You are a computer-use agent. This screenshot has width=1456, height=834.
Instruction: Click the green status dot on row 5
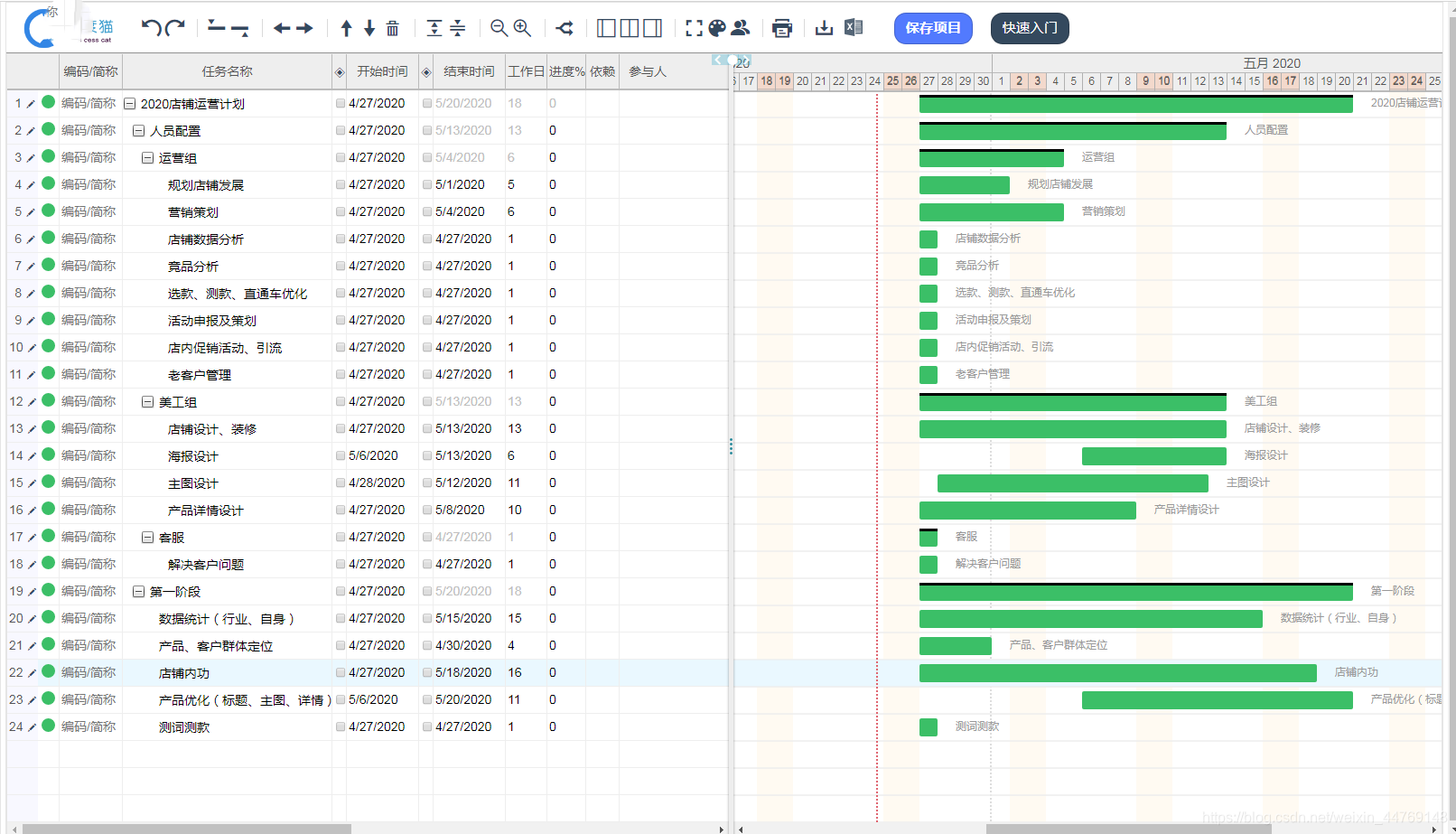point(48,211)
